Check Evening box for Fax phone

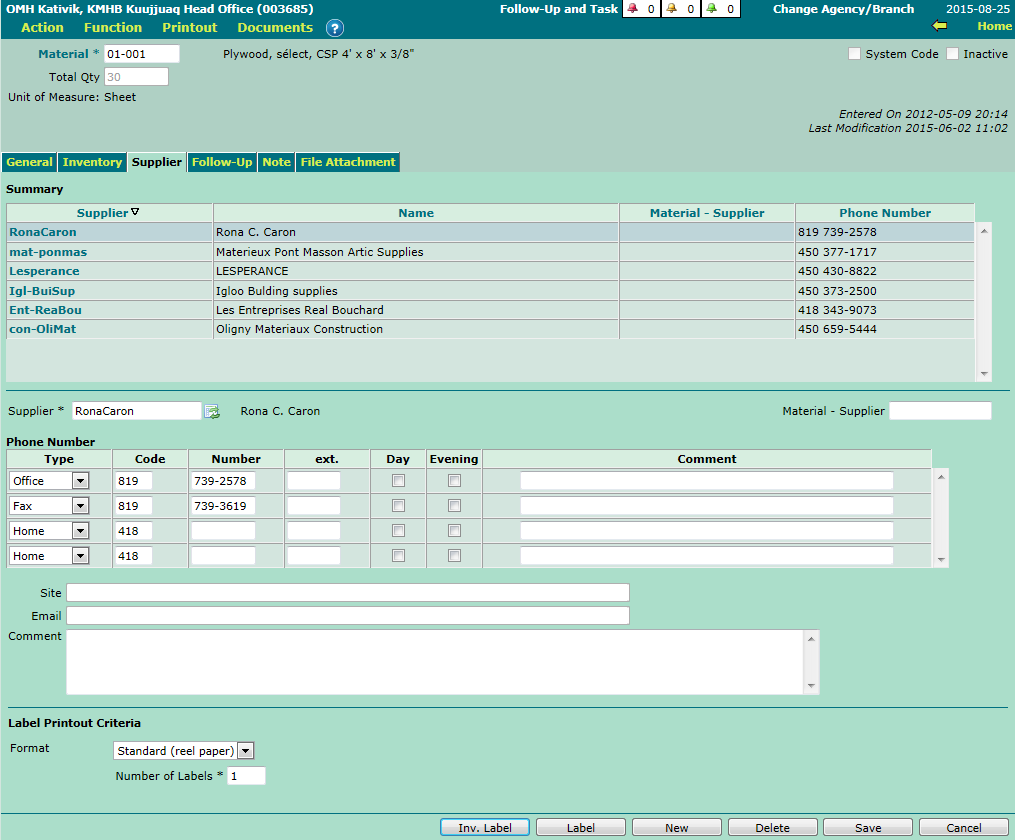454,505
